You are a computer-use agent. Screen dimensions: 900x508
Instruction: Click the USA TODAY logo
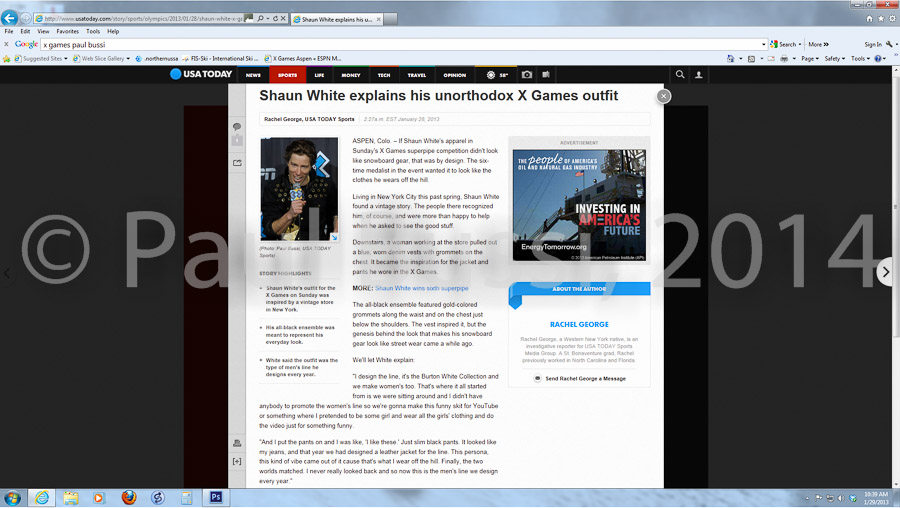pyautogui.click(x=201, y=74)
